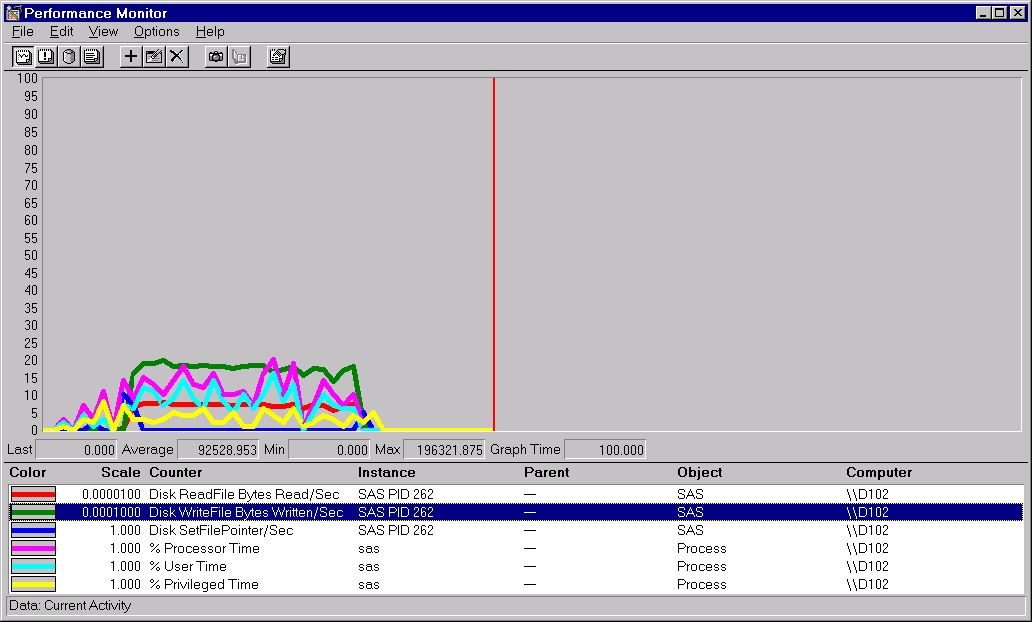The width and height of the screenshot is (1032, 622).
Task: Open the Options toolbar icon
Action: click(x=278, y=56)
